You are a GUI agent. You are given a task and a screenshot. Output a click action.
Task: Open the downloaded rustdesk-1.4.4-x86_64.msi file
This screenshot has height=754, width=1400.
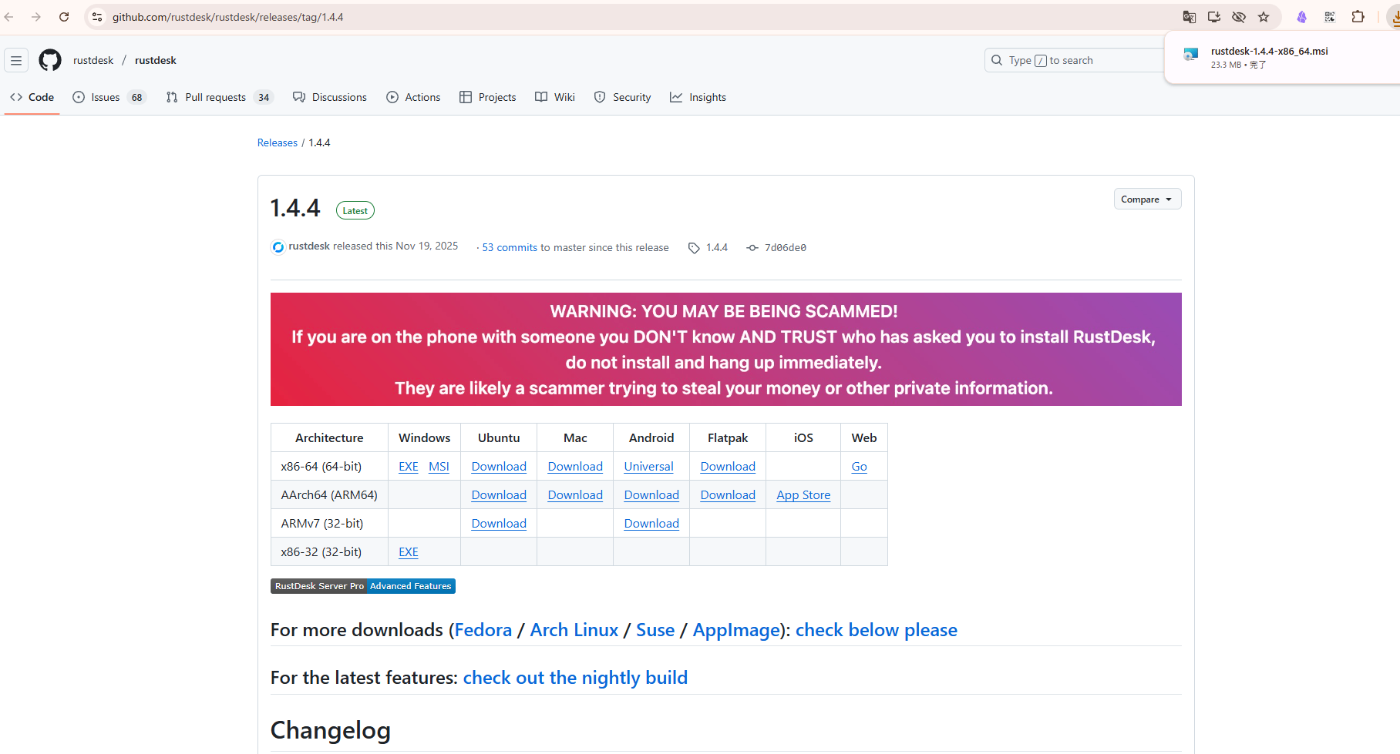coord(1269,51)
